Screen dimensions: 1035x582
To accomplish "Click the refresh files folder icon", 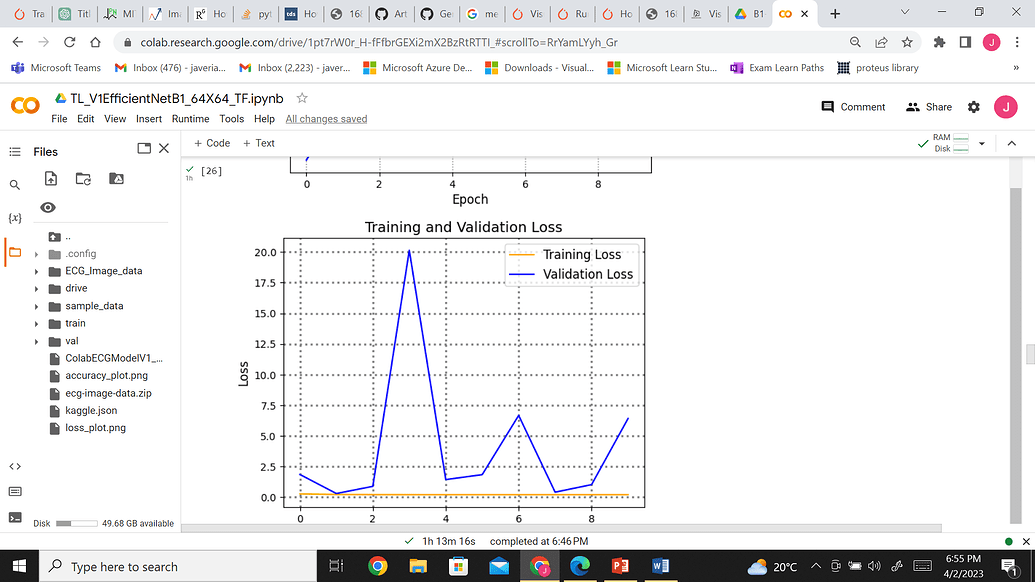I will point(83,178).
